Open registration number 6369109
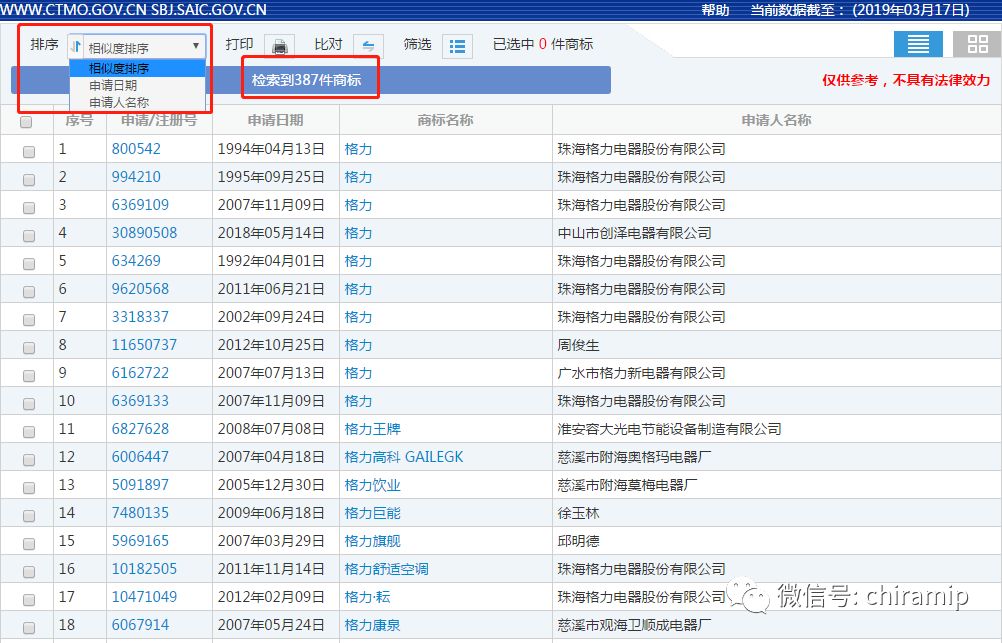The image size is (1002, 643). pyautogui.click(x=141, y=205)
